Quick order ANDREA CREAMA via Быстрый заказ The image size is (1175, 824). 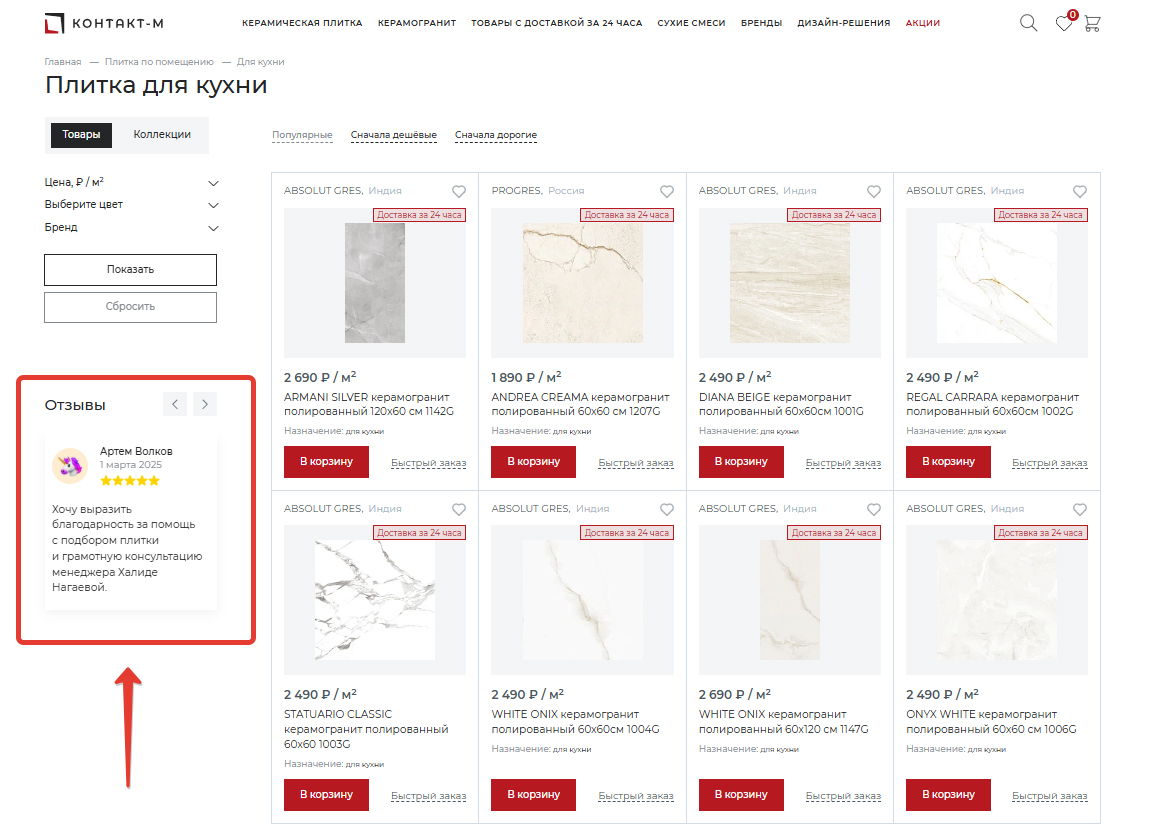click(636, 463)
